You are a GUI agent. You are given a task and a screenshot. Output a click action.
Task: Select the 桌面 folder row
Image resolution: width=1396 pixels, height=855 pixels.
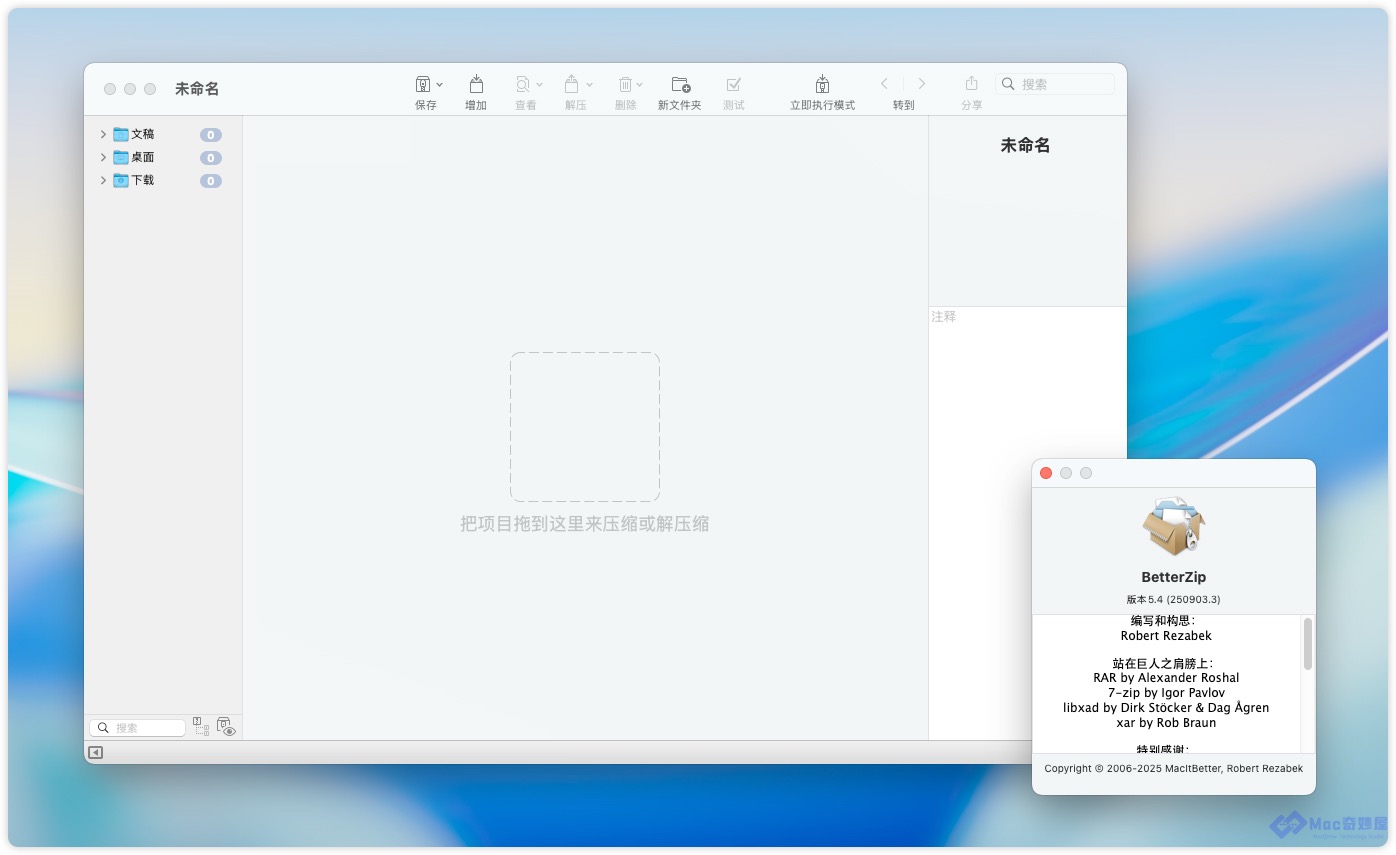(x=163, y=157)
